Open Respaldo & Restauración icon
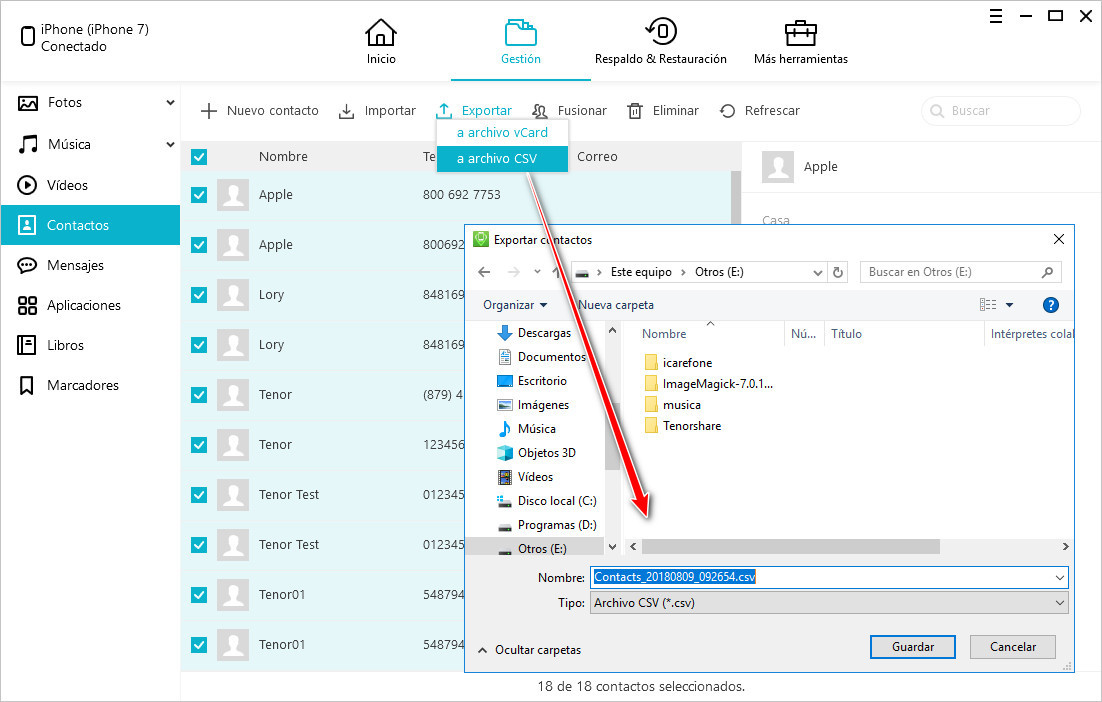Viewport: 1102px width, 702px height. tap(661, 32)
